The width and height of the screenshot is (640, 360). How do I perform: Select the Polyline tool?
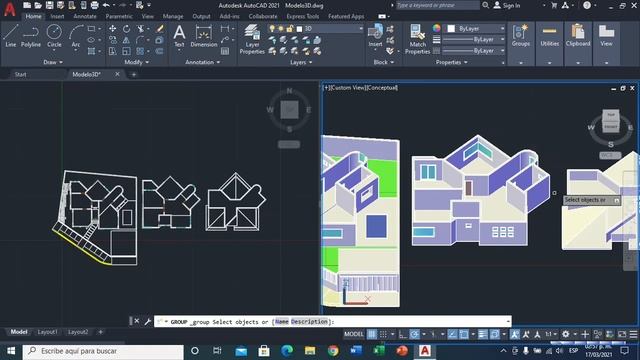tap(31, 36)
